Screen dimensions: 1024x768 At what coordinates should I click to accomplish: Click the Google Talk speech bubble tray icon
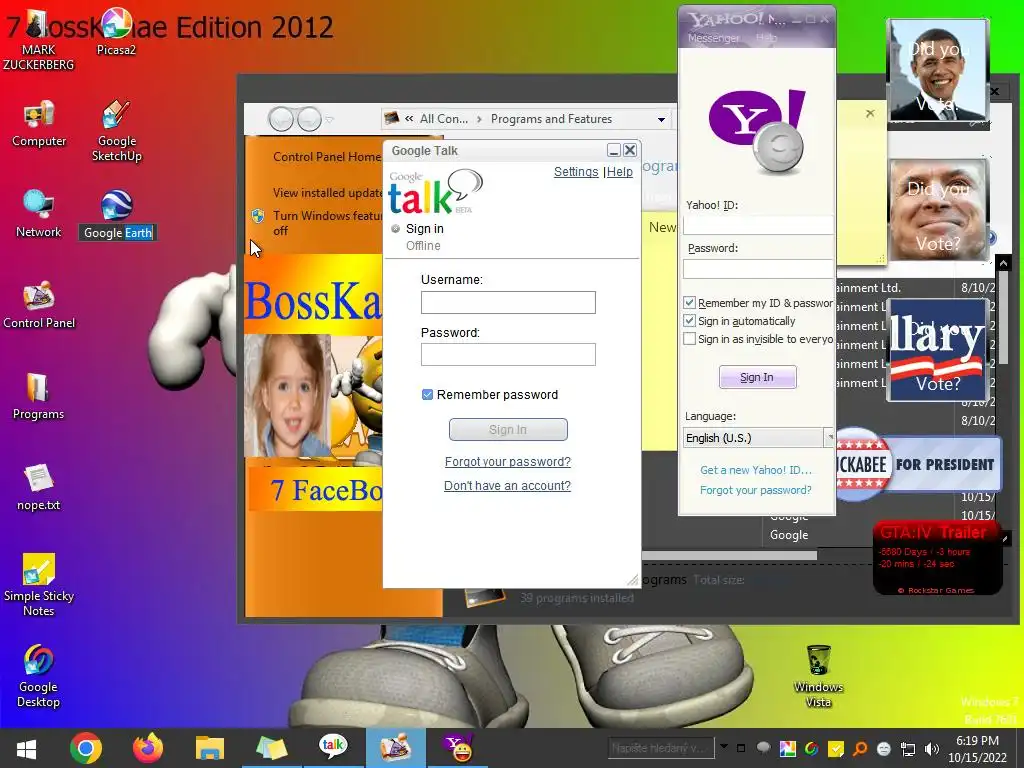[763, 748]
